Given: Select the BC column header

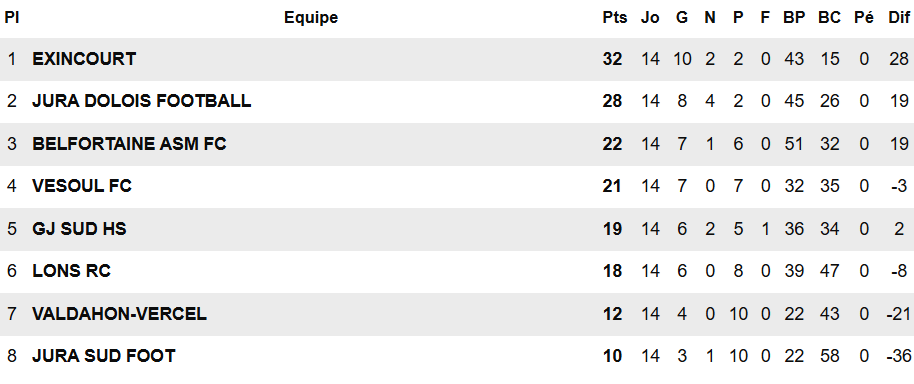Looking at the screenshot, I should click(829, 18).
